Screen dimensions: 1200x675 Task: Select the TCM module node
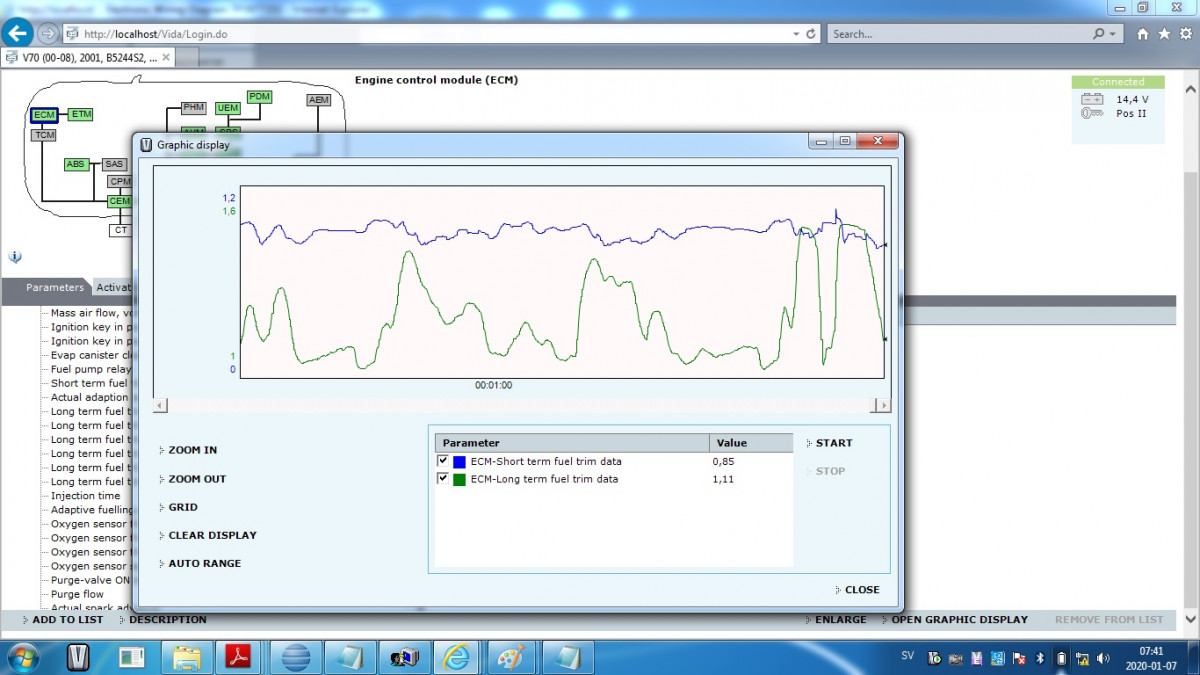pyautogui.click(x=44, y=135)
